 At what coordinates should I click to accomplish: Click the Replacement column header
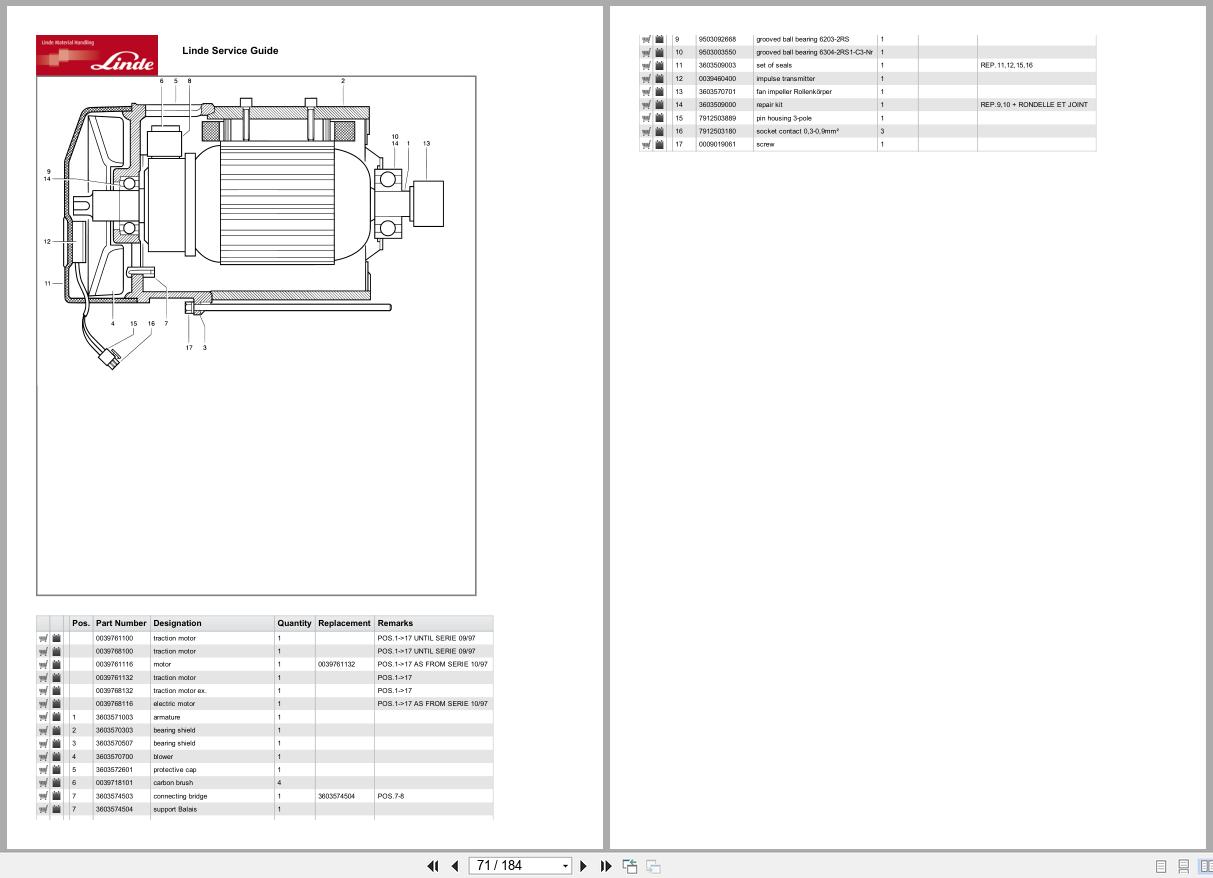[x=344, y=623]
